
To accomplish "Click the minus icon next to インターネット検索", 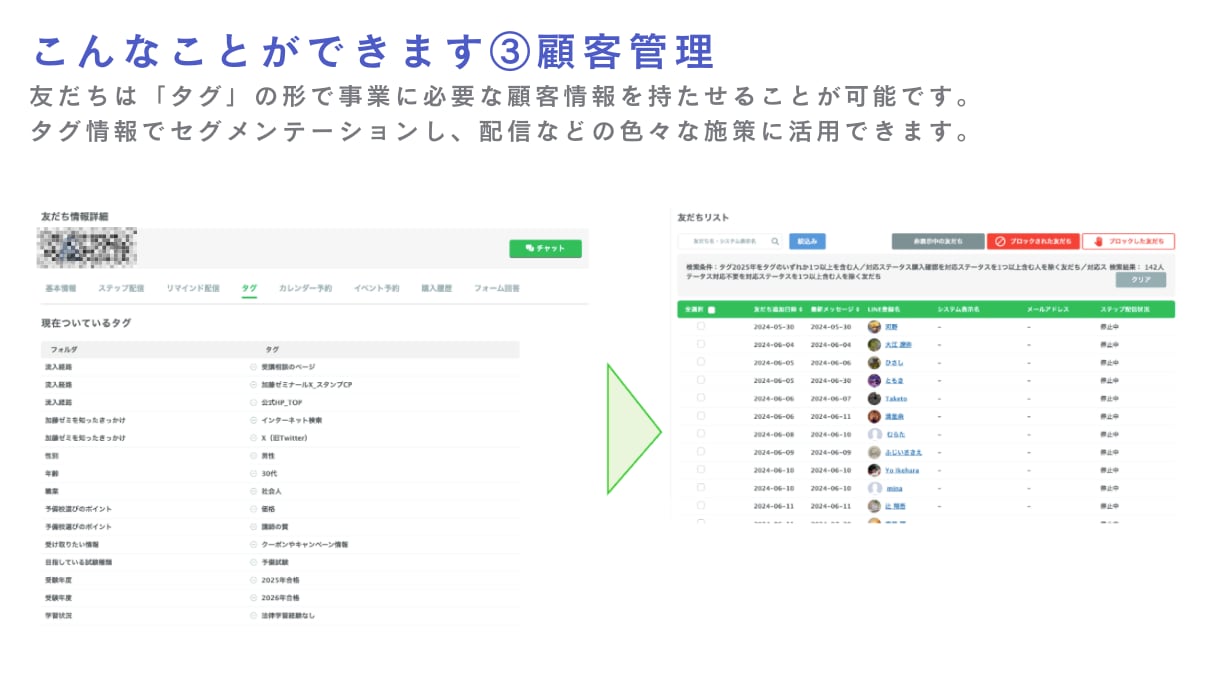I will tap(253, 420).
